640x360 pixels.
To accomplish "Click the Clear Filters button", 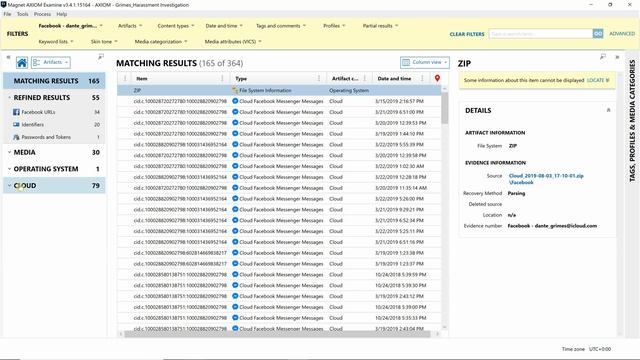I will [467, 34].
